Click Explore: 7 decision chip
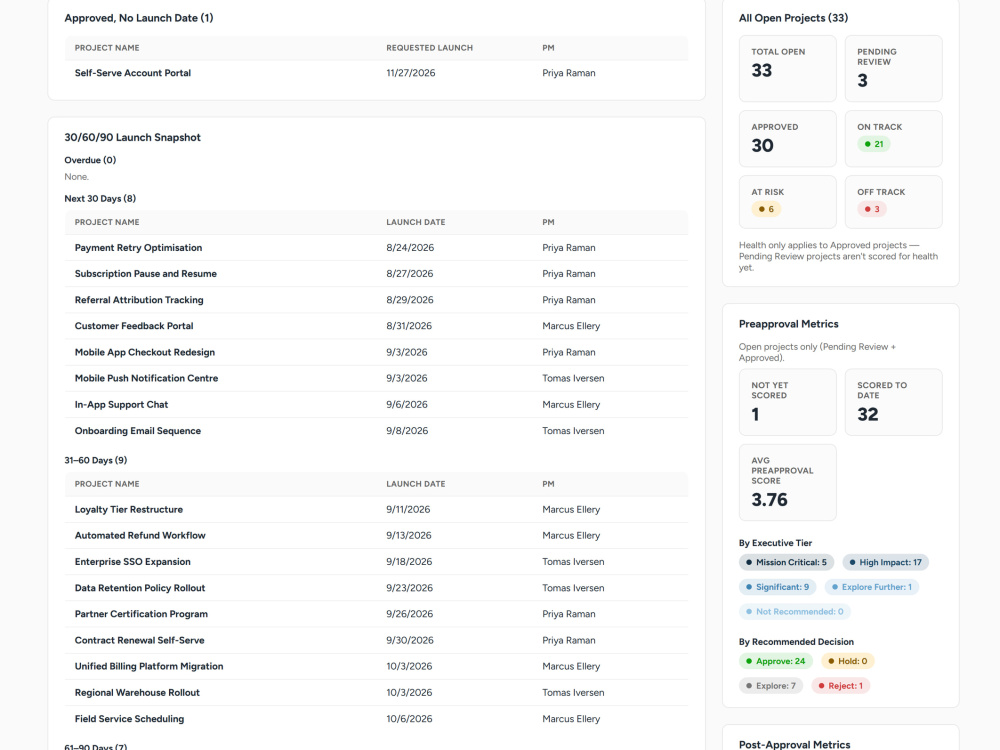This screenshot has width=1000, height=750. (771, 686)
